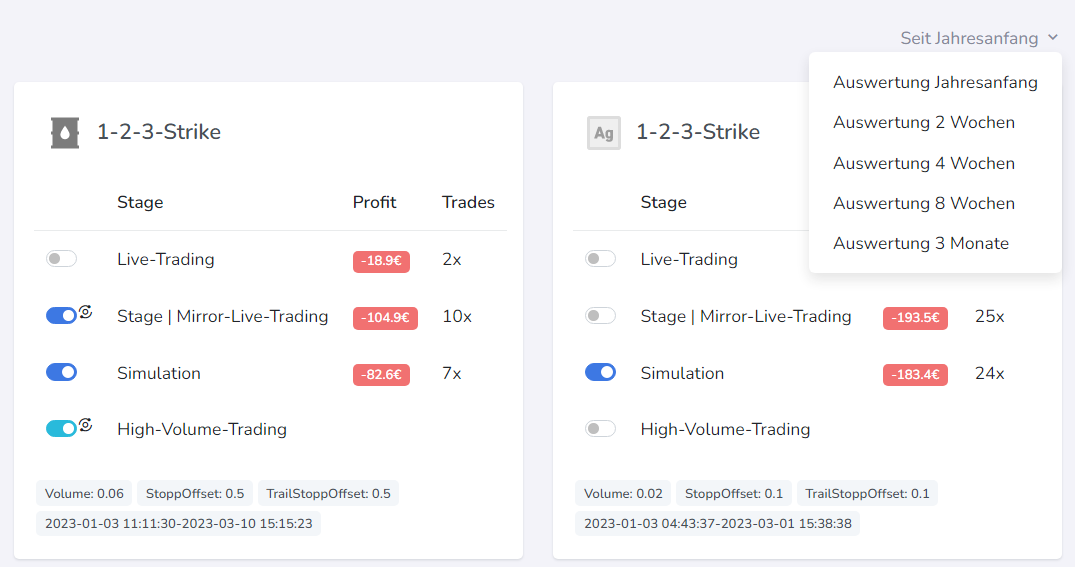The height and width of the screenshot is (567, 1075).
Task: Select Auswertung Jahresanfang option
Action: coord(935,82)
